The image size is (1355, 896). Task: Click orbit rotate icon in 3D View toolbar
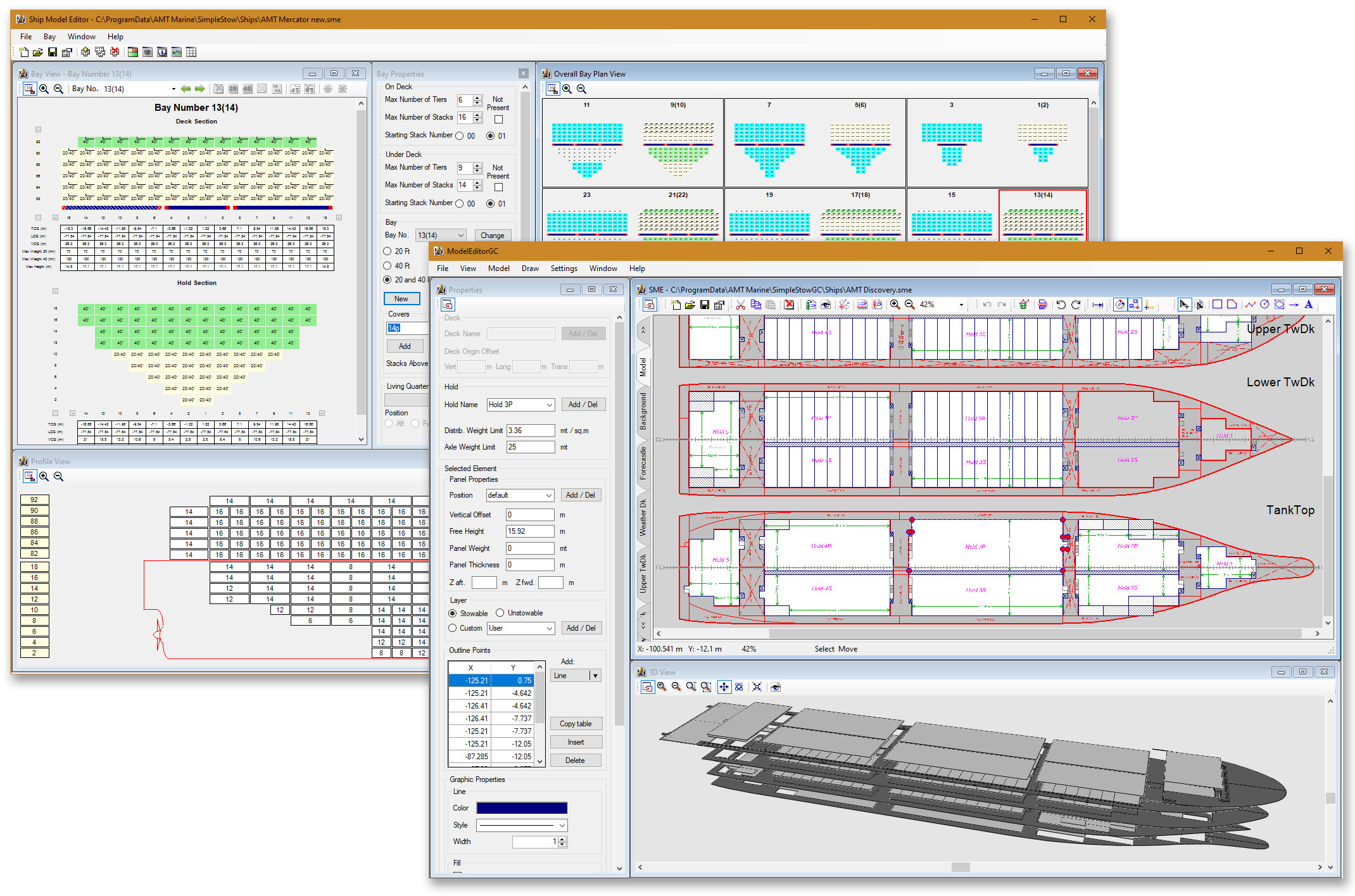[739, 687]
